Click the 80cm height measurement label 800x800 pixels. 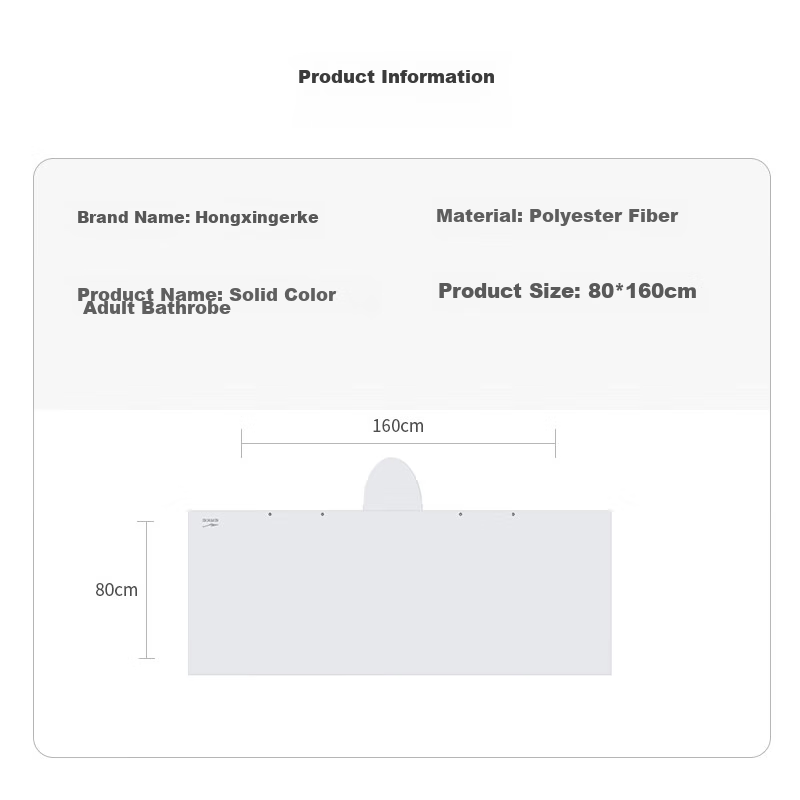pos(116,590)
